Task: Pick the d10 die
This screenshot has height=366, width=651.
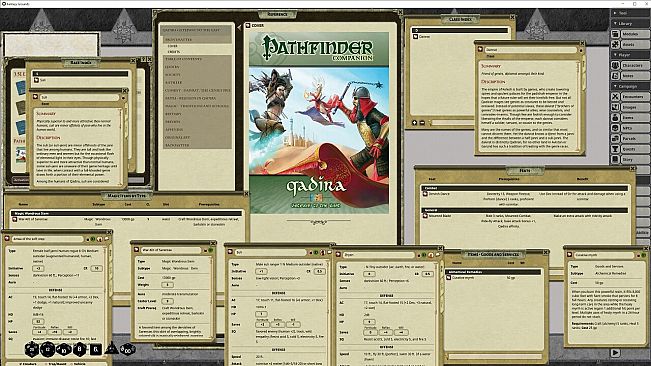Action: point(64,350)
